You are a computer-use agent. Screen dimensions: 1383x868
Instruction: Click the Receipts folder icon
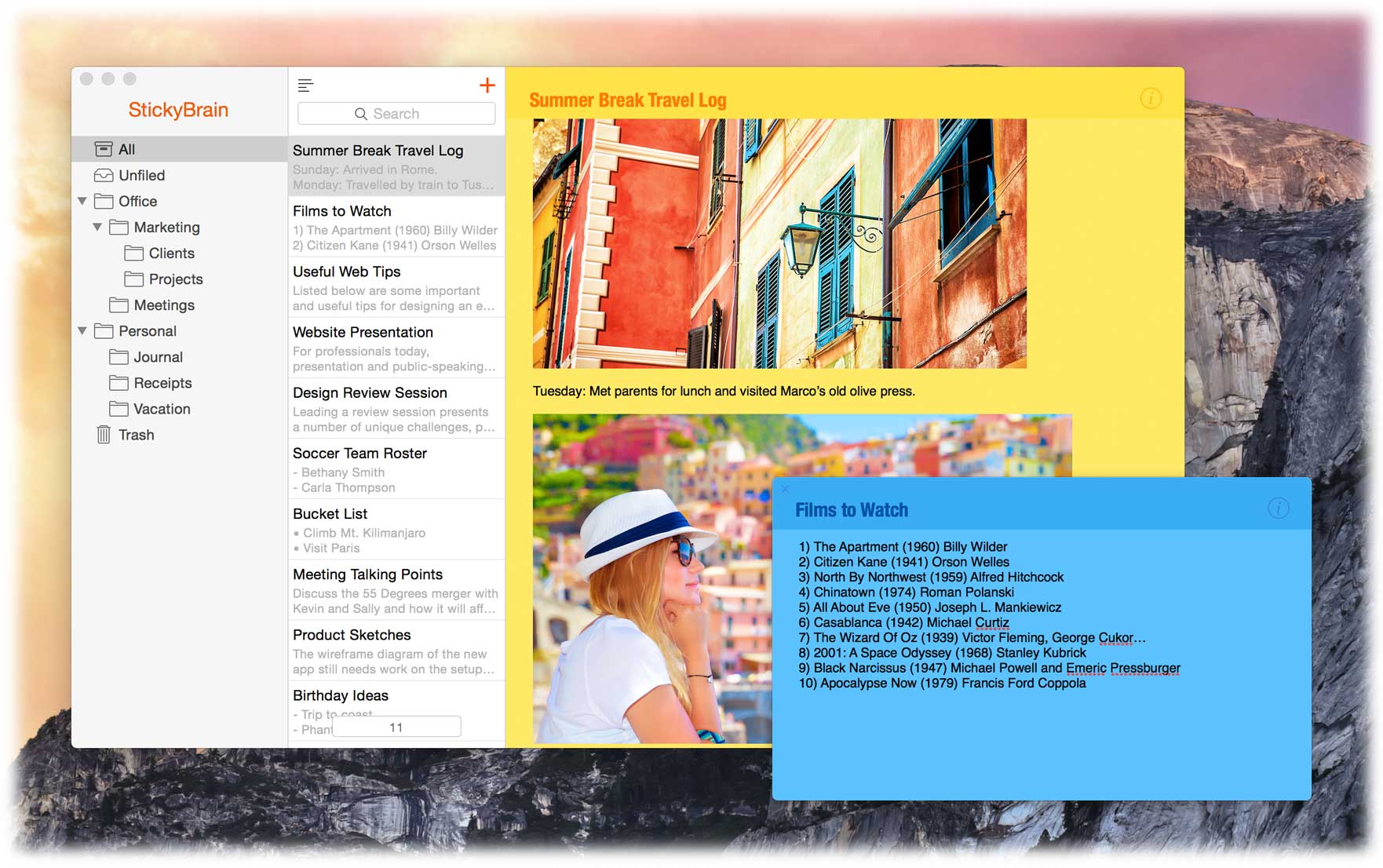pyautogui.click(x=119, y=382)
